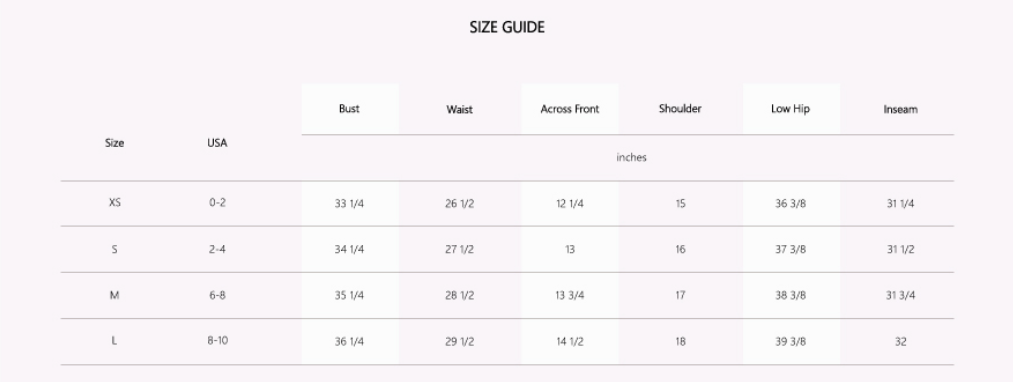Click the Shoulder column header
Screen dimensions: 1013x382
(680, 109)
